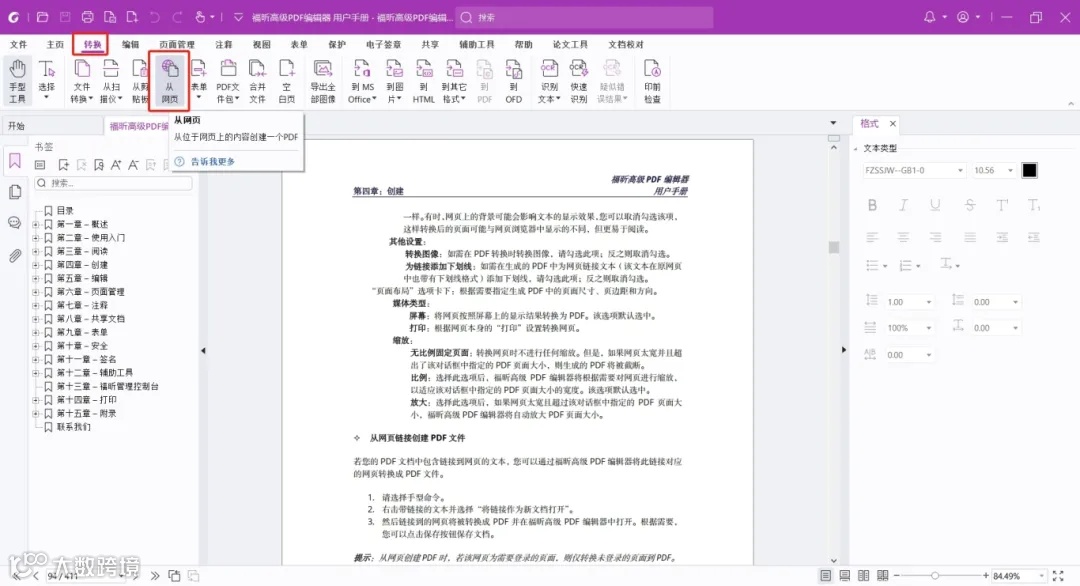This screenshot has width=1080, height=586.
Task: Open the 文件 (File) menu
Action: point(19,44)
